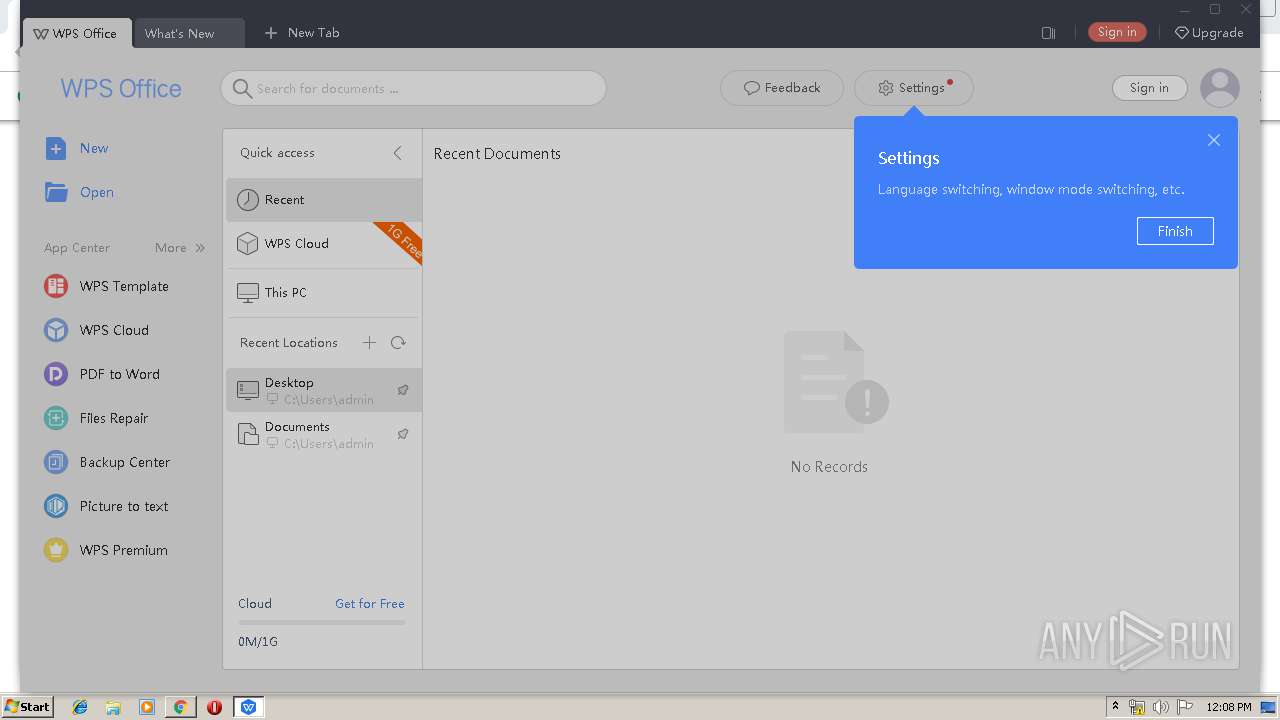
Task: Click the user avatar icon
Action: 1220,88
